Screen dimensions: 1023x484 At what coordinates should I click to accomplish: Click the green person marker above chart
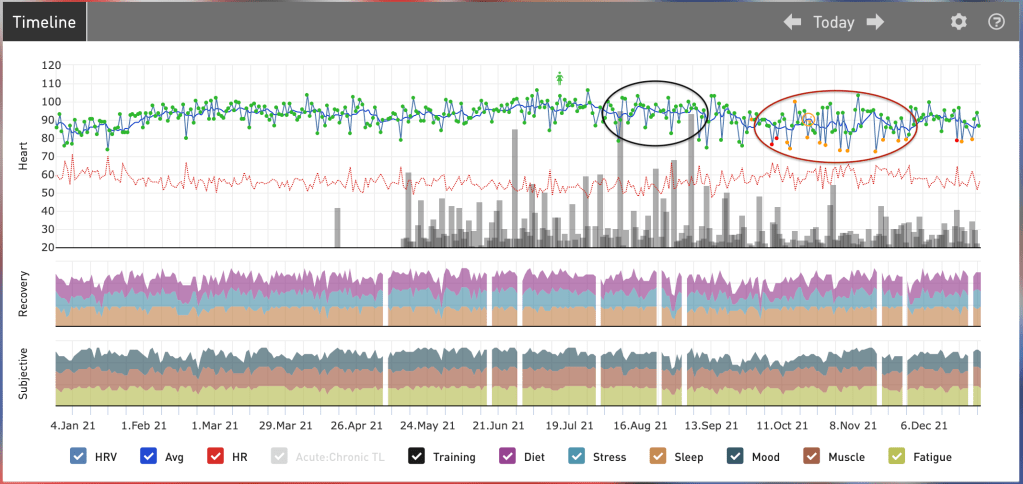561,77
